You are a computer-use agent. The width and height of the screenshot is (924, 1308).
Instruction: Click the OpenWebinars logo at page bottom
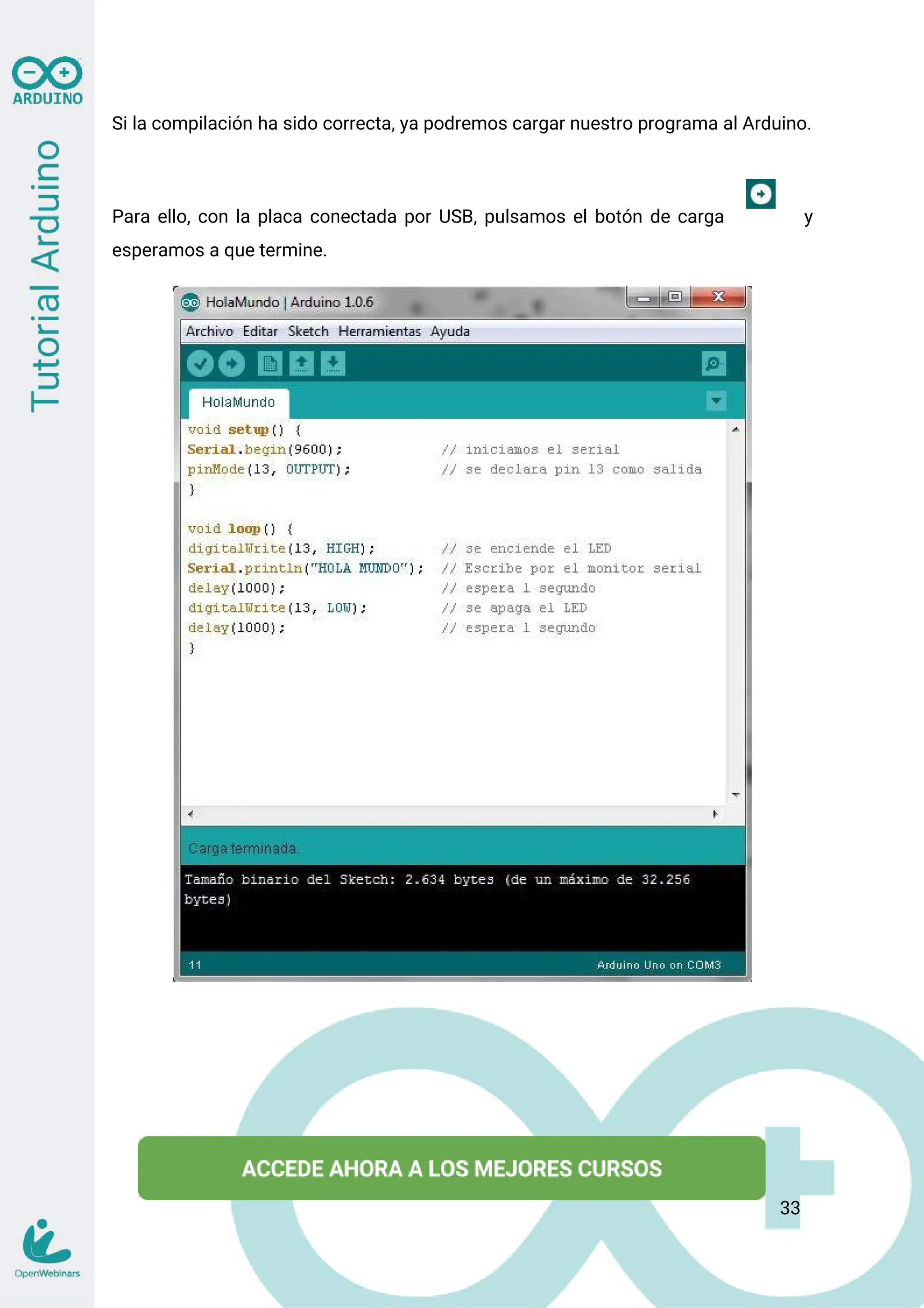47,1248
